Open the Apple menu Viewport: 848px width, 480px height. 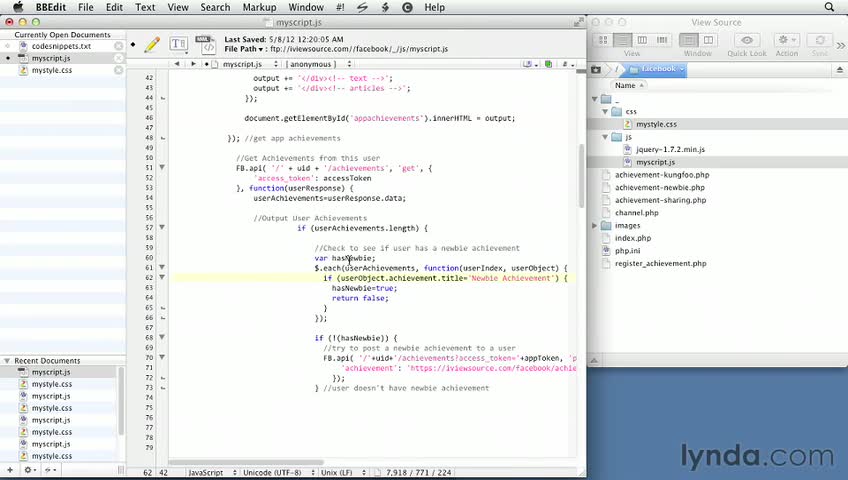pos(18,7)
